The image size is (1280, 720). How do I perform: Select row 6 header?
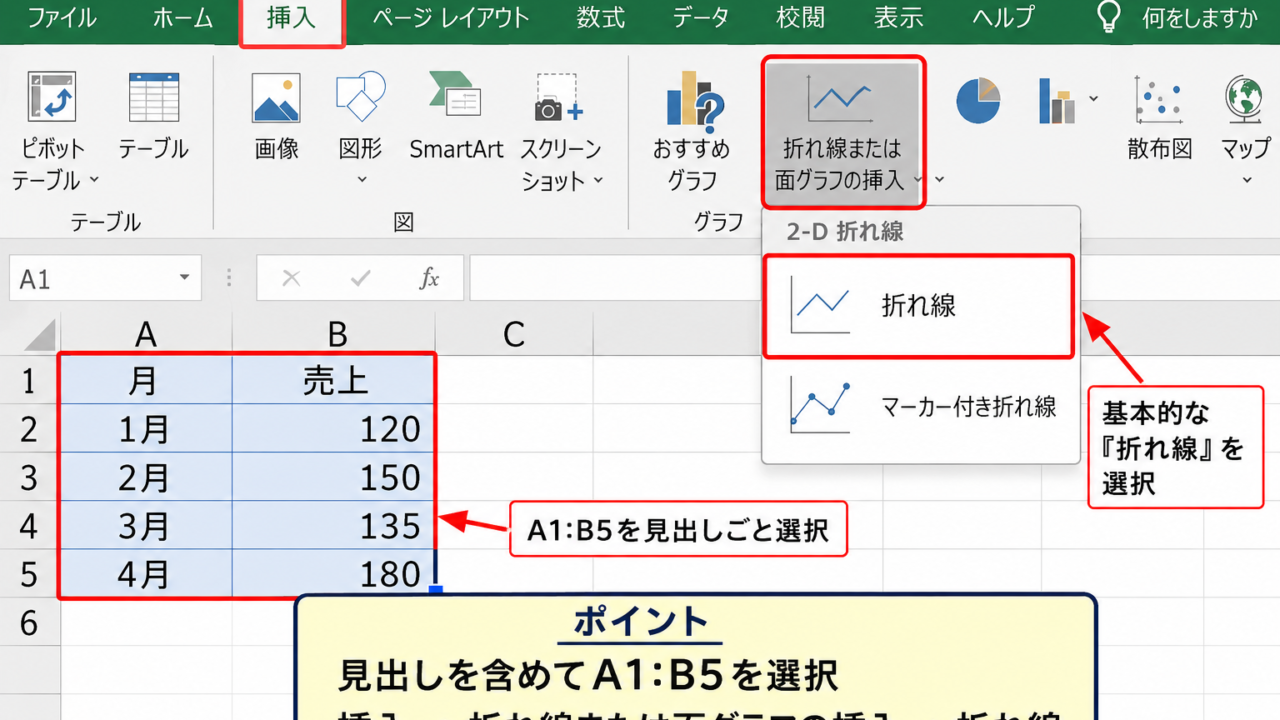coord(28,623)
